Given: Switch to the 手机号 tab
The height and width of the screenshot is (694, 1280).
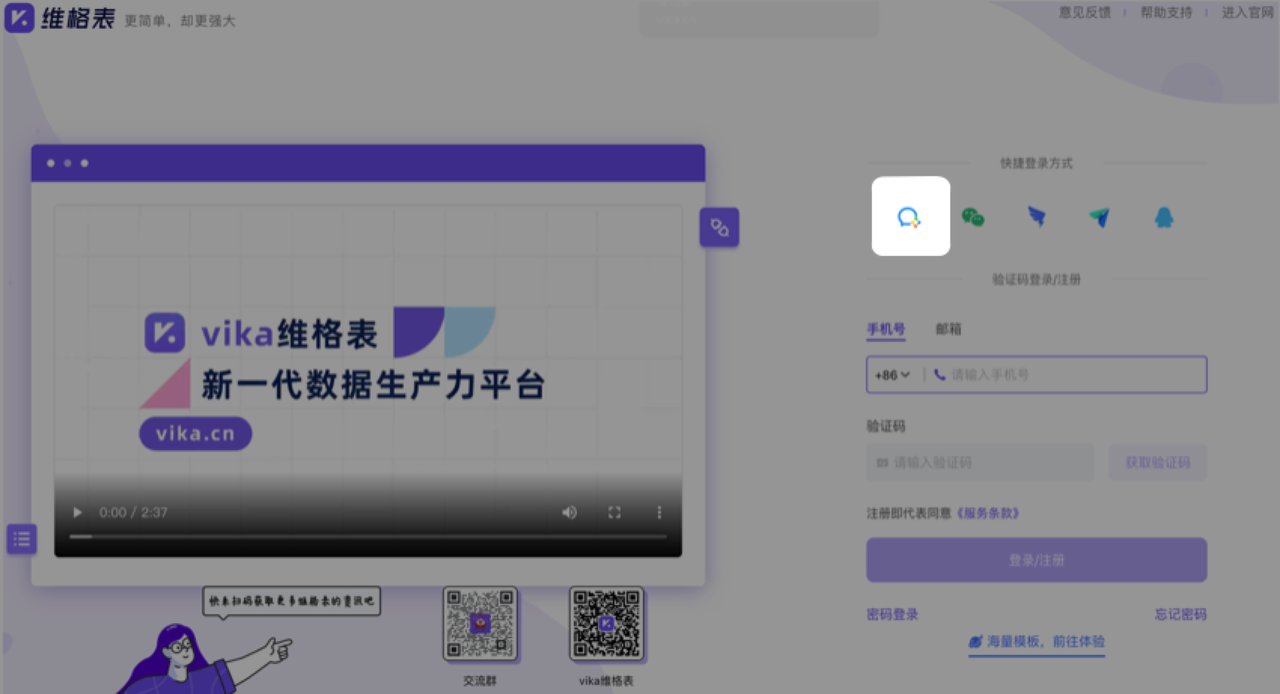Looking at the screenshot, I should 885,329.
